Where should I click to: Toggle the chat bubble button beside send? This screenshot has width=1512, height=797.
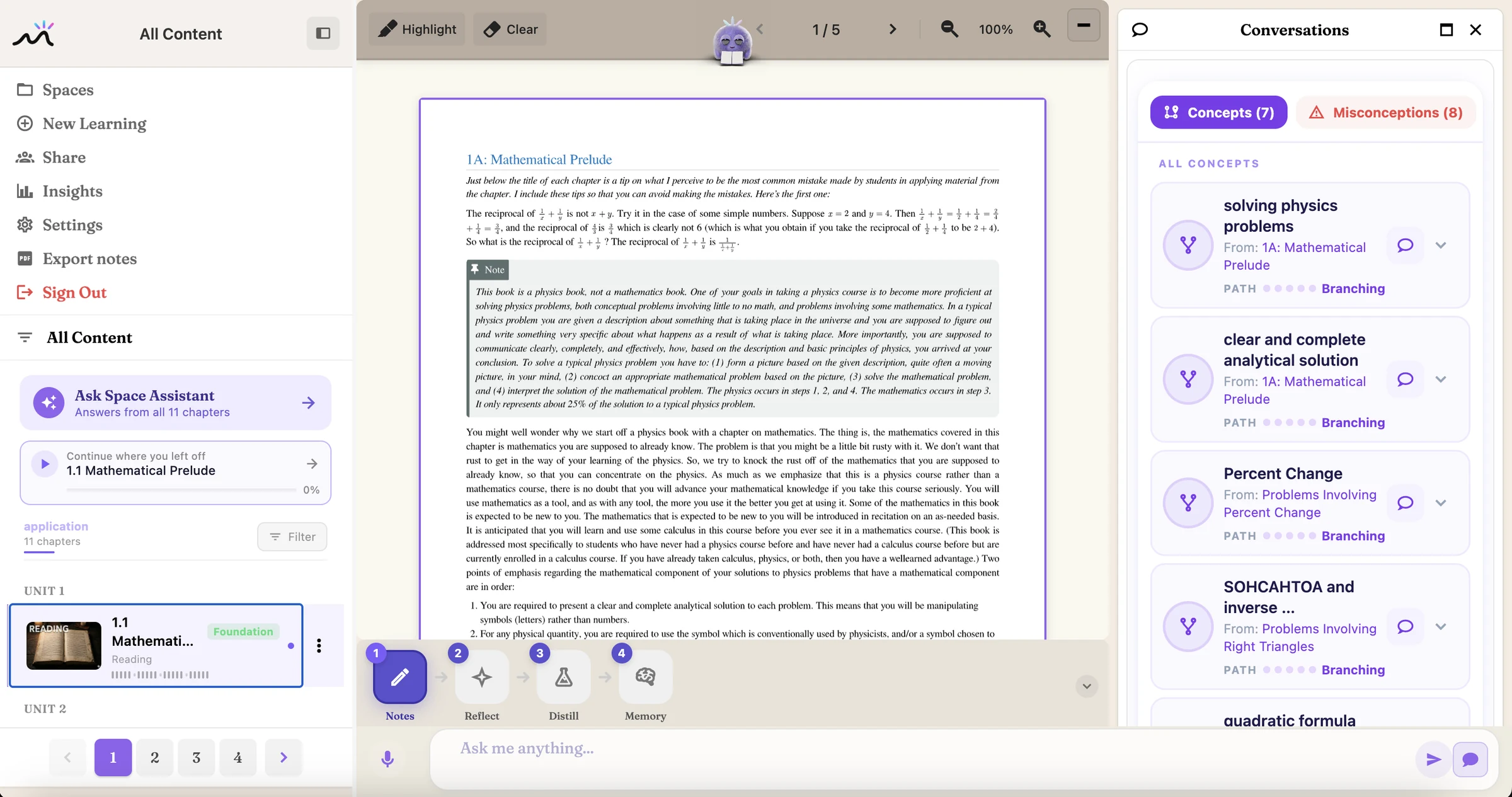tap(1470, 759)
